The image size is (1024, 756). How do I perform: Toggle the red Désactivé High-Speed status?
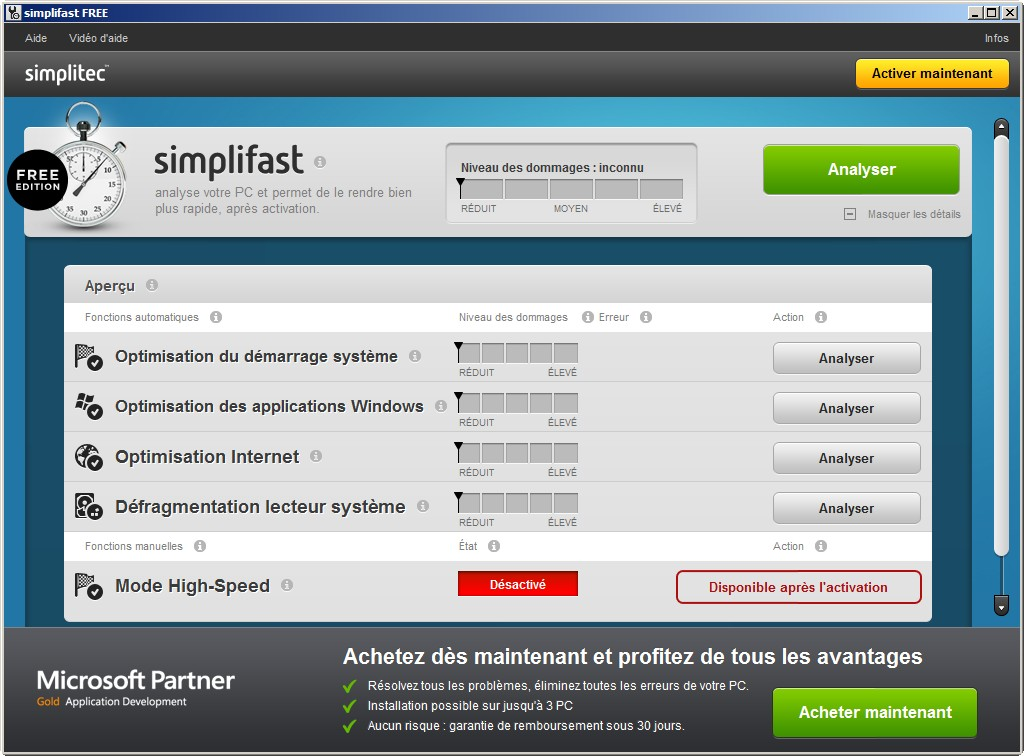(518, 584)
